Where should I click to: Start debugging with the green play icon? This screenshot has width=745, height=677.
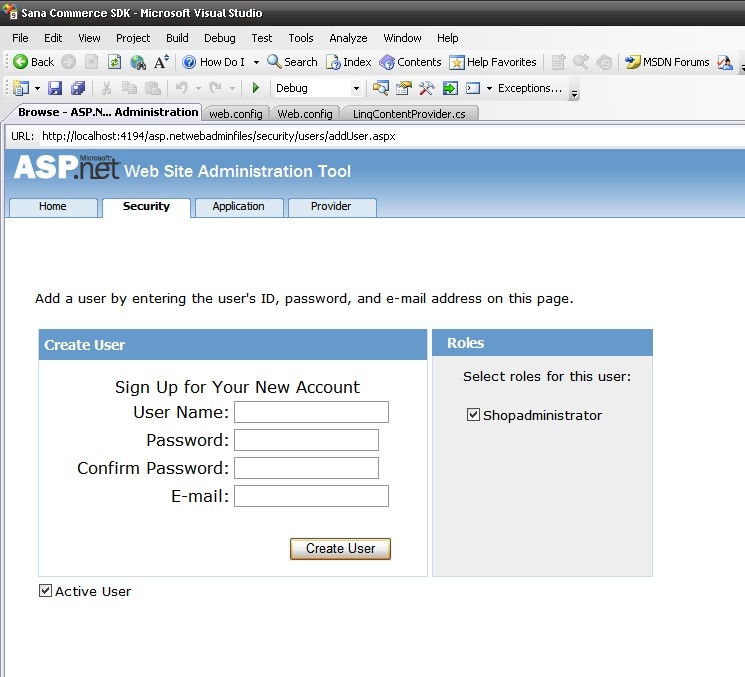point(256,88)
